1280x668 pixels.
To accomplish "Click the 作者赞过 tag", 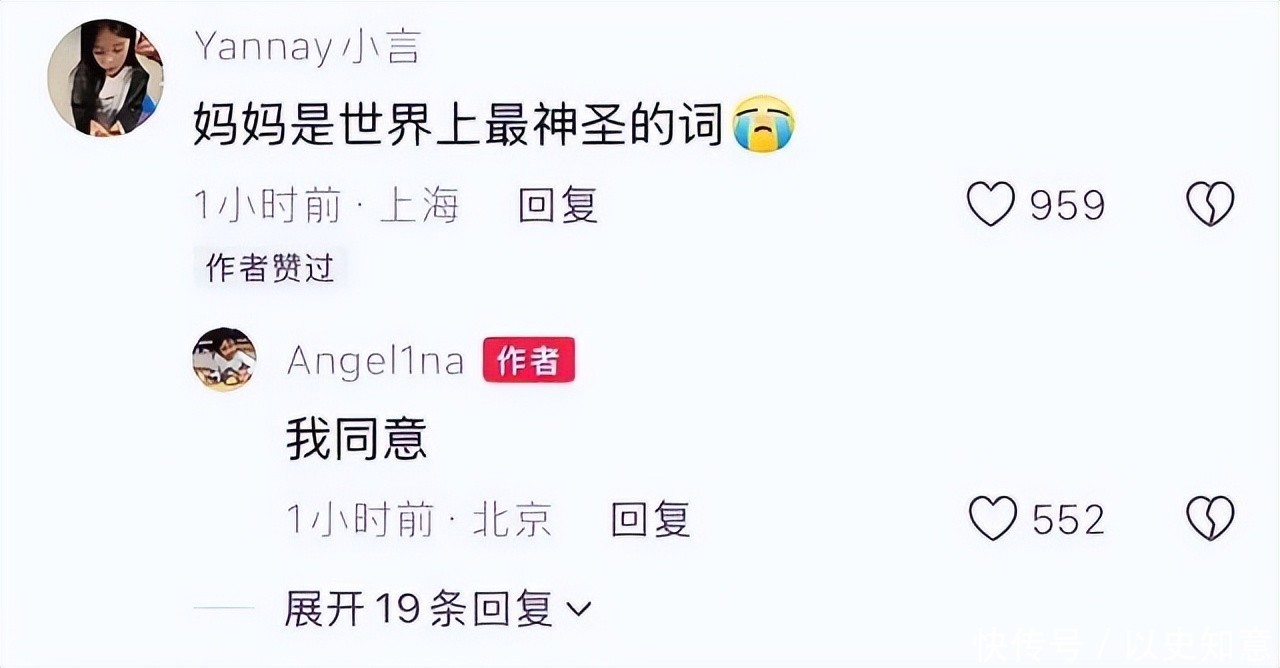I will pyautogui.click(x=270, y=268).
